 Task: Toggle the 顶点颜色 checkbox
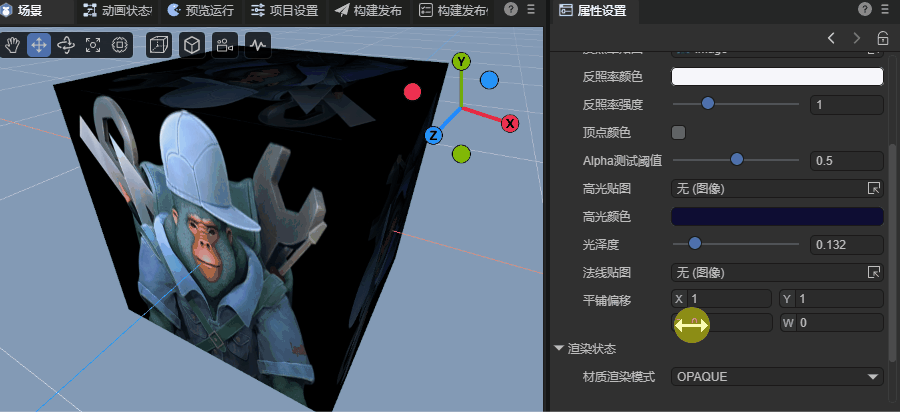[x=678, y=132]
